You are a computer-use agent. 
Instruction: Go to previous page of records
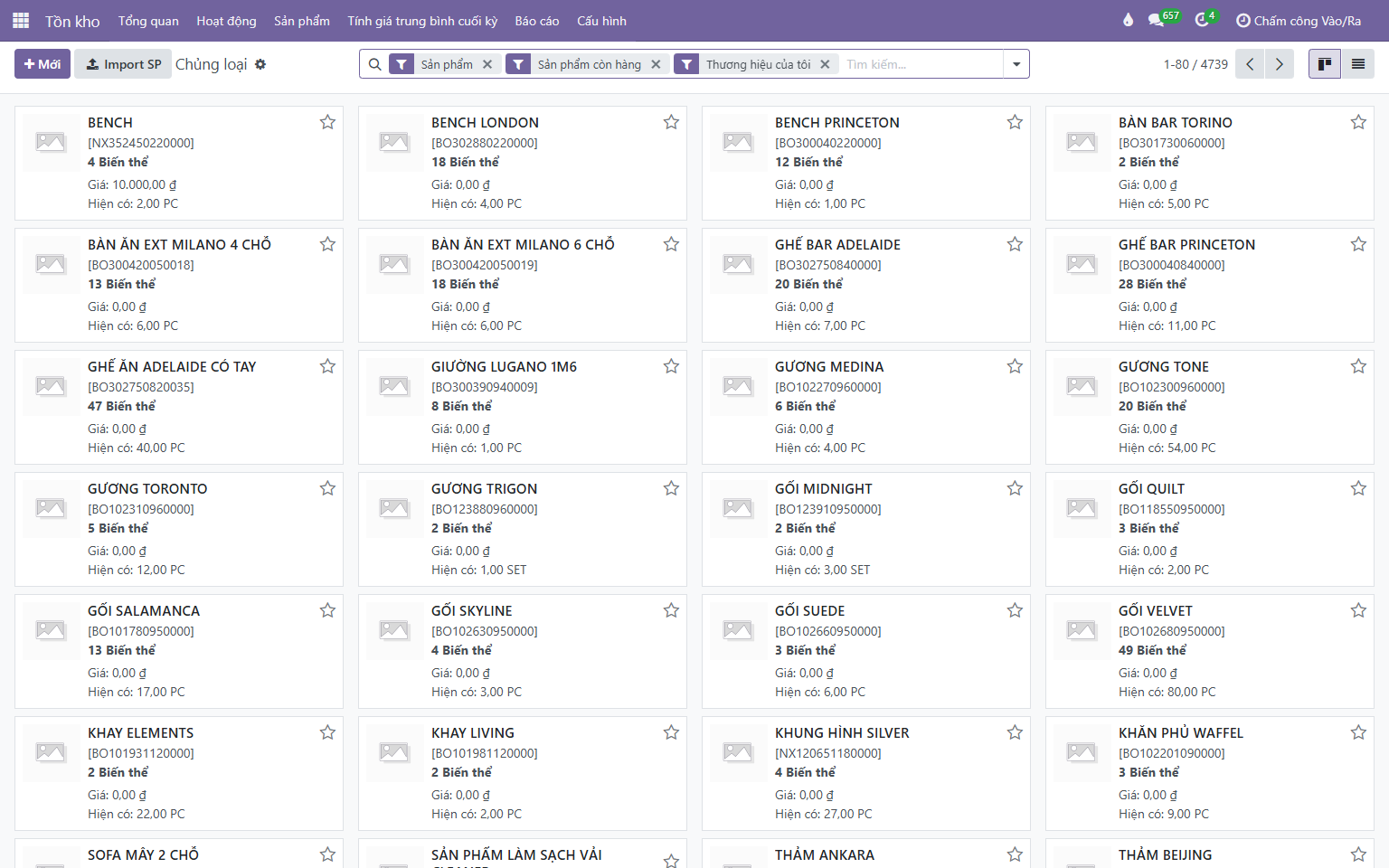point(1250,64)
